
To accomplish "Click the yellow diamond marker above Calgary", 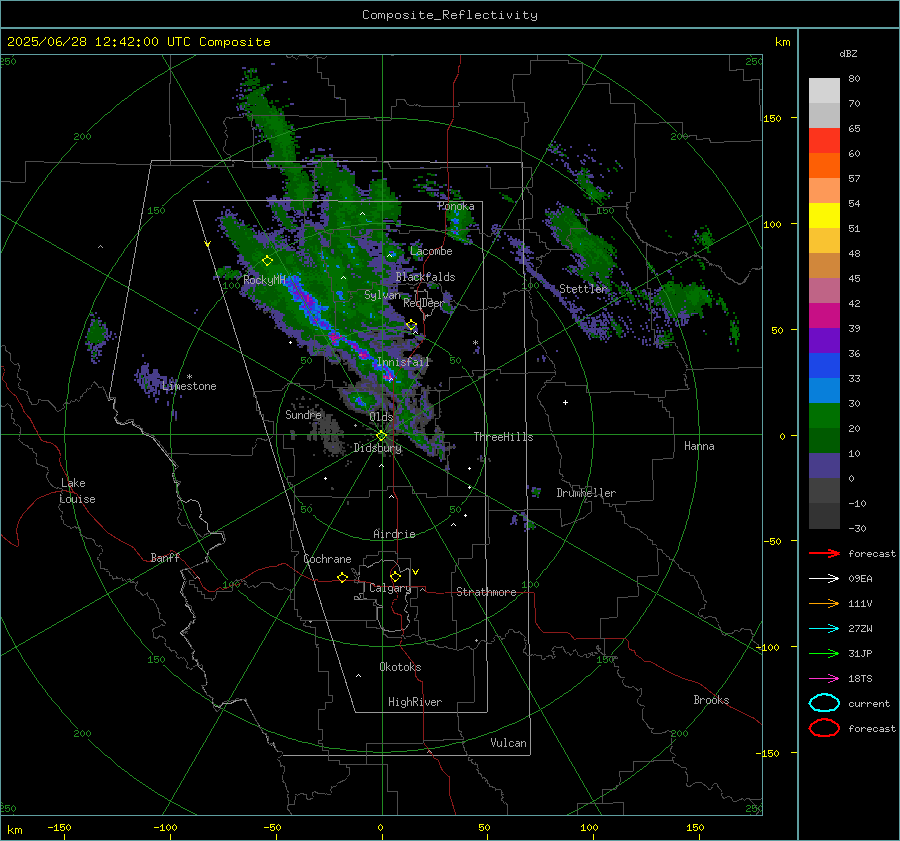I will (x=395, y=576).
